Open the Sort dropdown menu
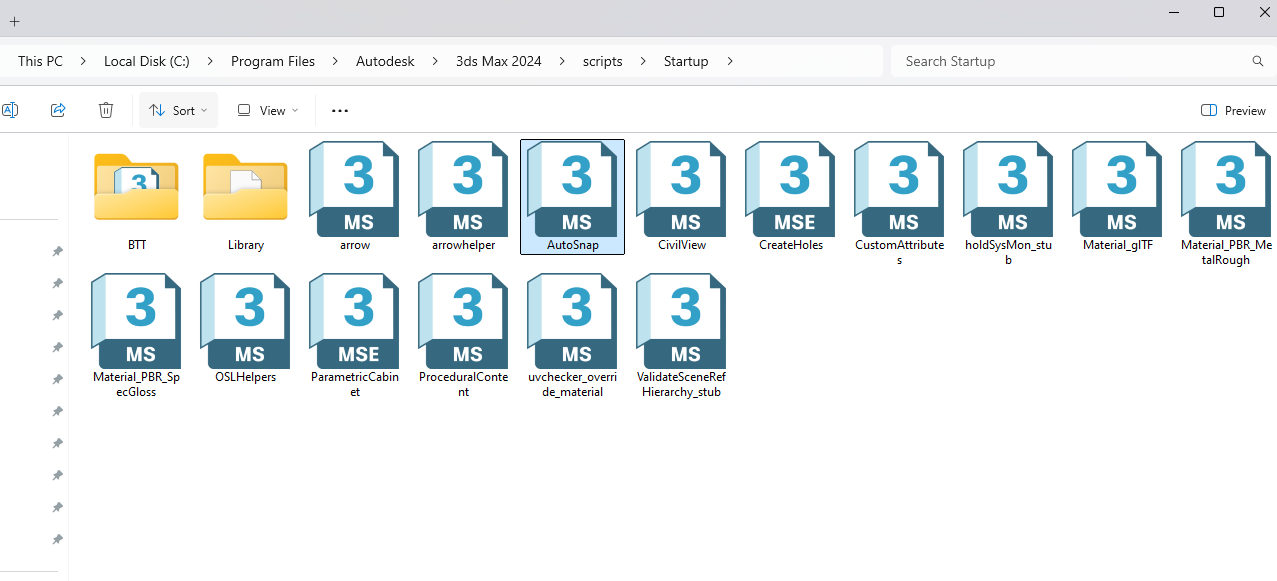This screenshot has width=1277, height=581. click(178, 110)
